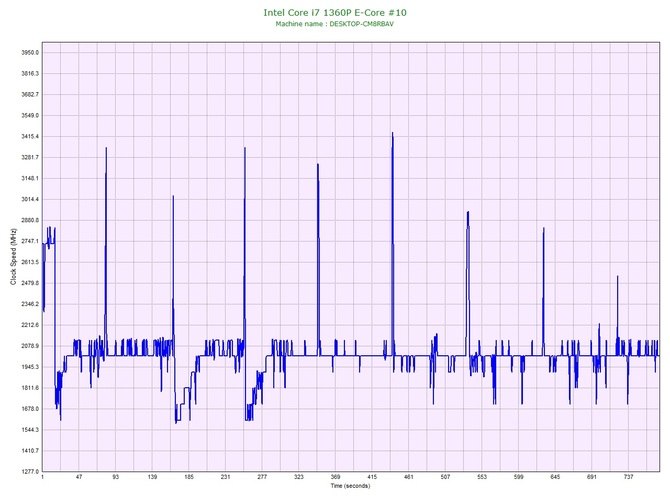Screen dimensions: 670x503
Task: Click the y-axis value 2613.5
Action: 30,262
